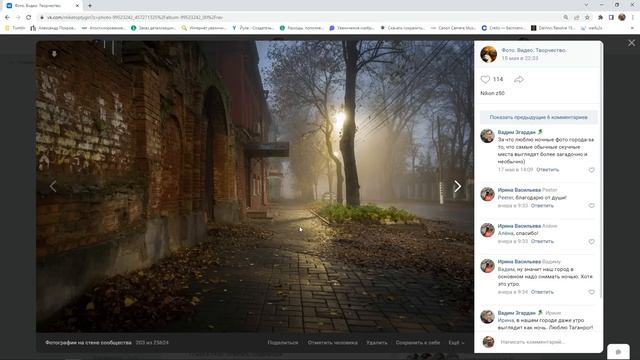Open Фотографии на стене сообщества album link

(88, 342)
